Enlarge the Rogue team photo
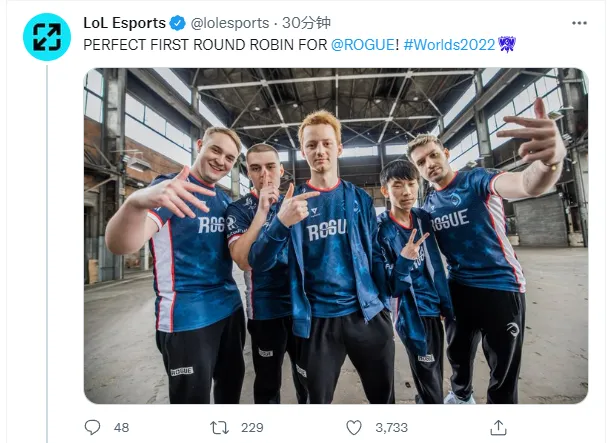607x443 pixels. click(336, 236)
